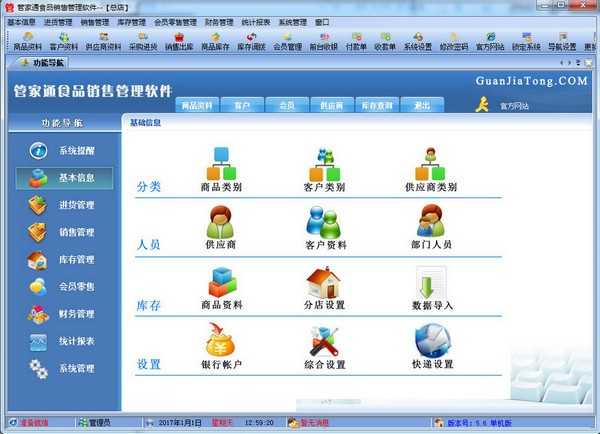
Task: Open 综合设置 general settings icon
Action: click(x=323, y=341)
